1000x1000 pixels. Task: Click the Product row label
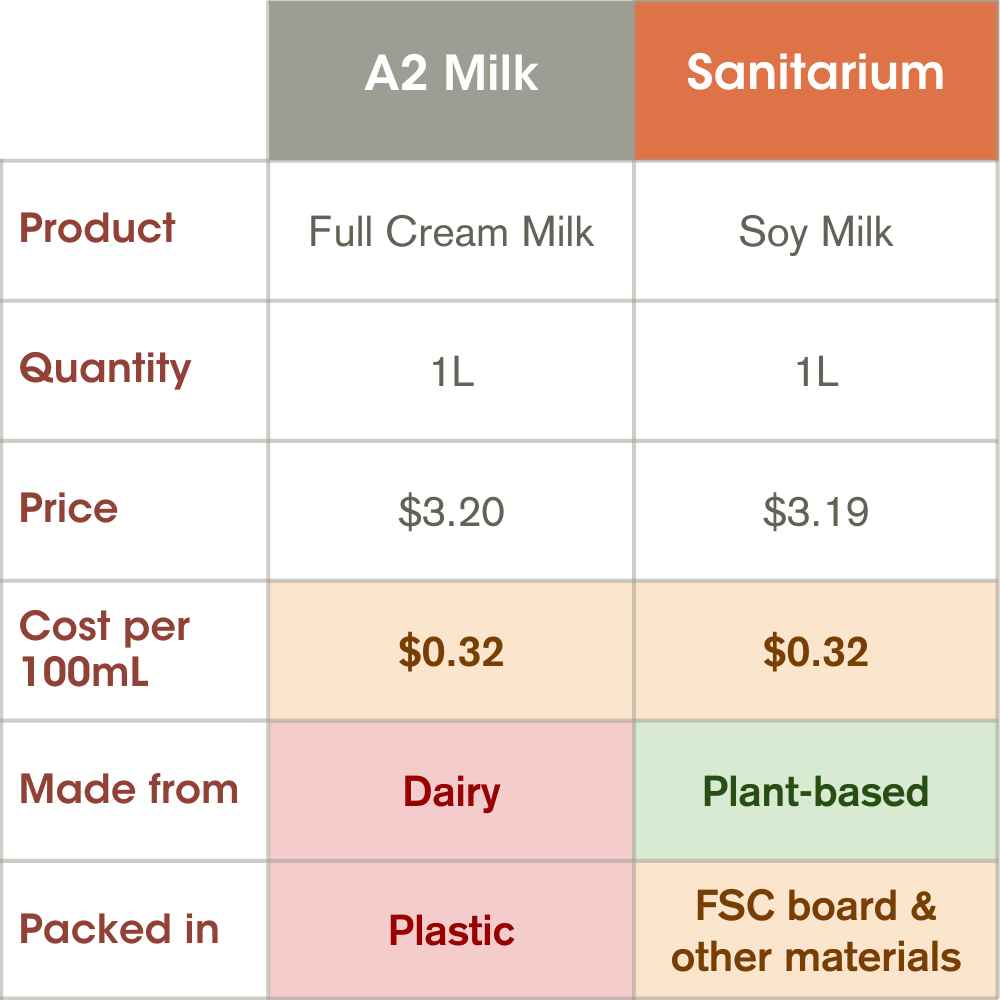[x=98, y=229]
